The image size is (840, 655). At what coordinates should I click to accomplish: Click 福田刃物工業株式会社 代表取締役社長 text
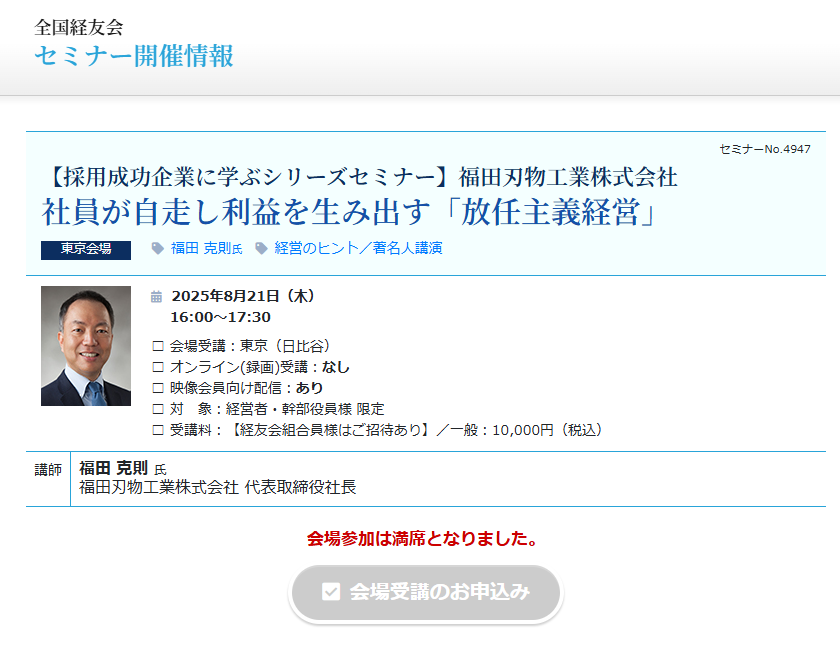218,487
